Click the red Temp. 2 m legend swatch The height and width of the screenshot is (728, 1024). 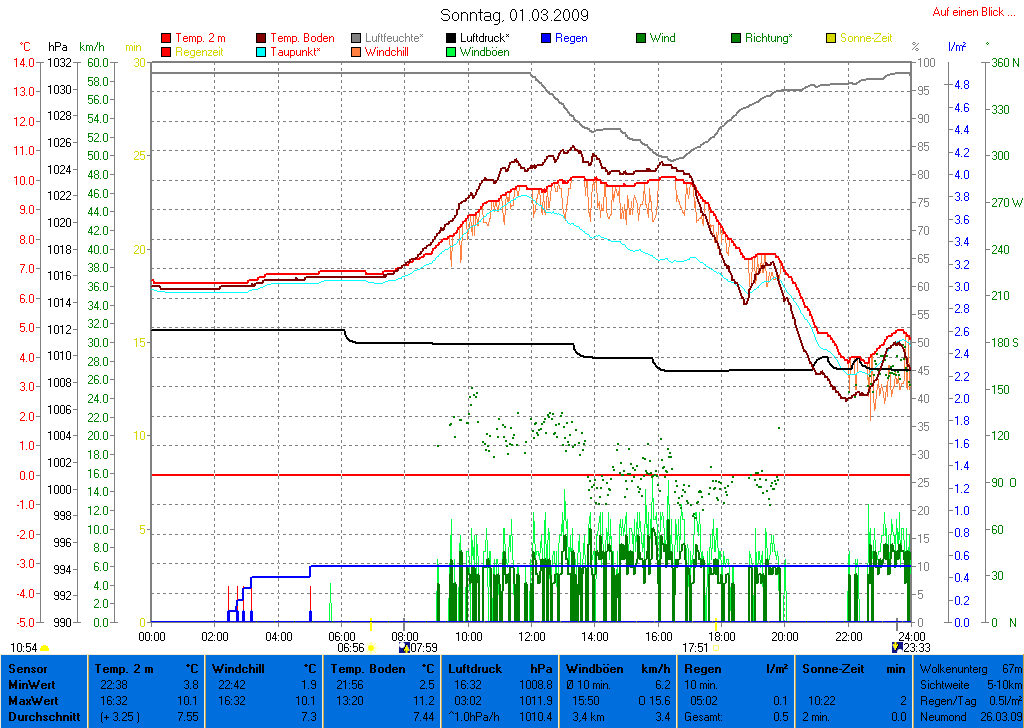(166, 38)
